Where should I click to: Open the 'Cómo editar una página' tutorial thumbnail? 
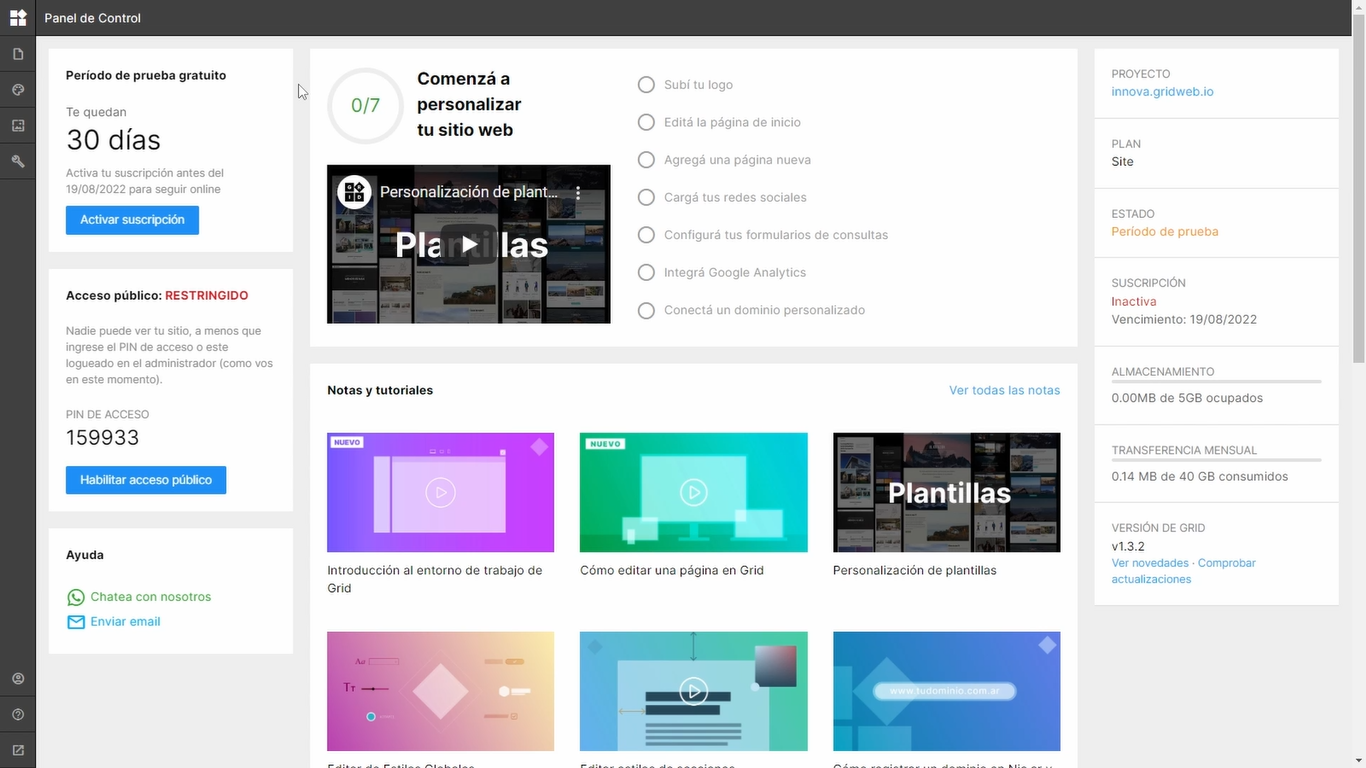pos(693,492)
